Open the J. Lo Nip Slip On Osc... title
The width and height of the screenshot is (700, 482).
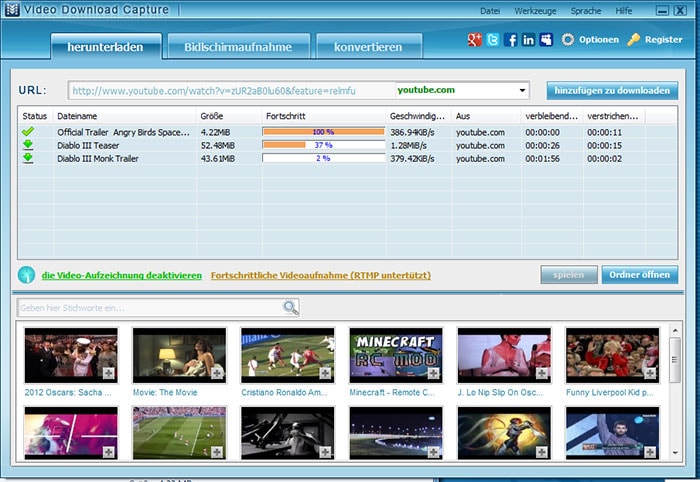[500, 392]
